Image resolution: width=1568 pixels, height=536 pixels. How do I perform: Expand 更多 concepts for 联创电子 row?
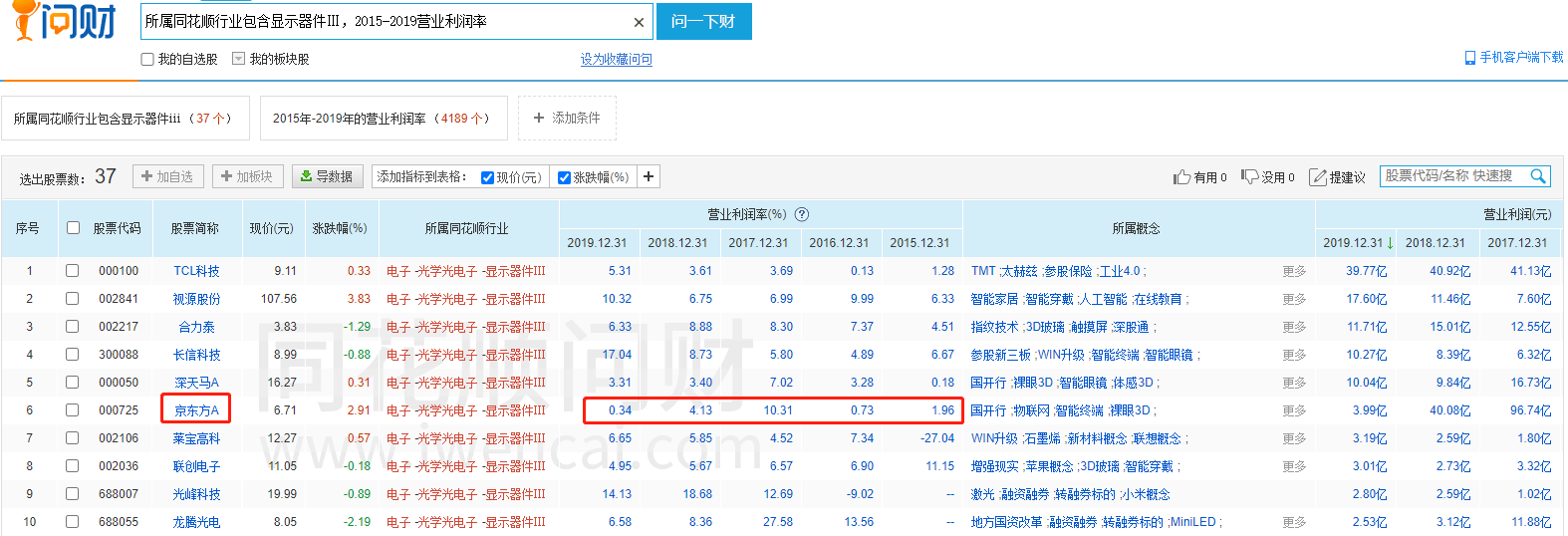click(x=1294, y=466)
